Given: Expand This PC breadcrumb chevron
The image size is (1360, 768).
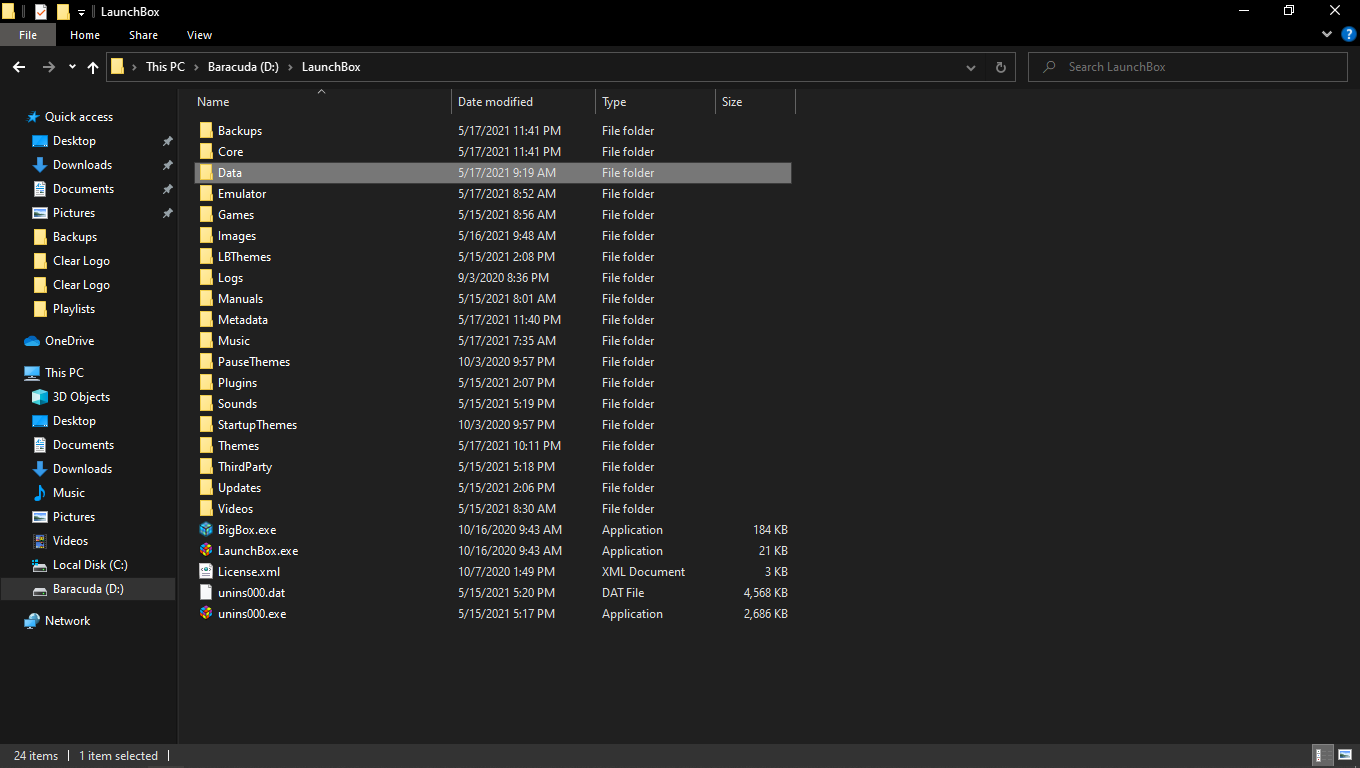Looking at the screenshot, I should tap(196, 67).
